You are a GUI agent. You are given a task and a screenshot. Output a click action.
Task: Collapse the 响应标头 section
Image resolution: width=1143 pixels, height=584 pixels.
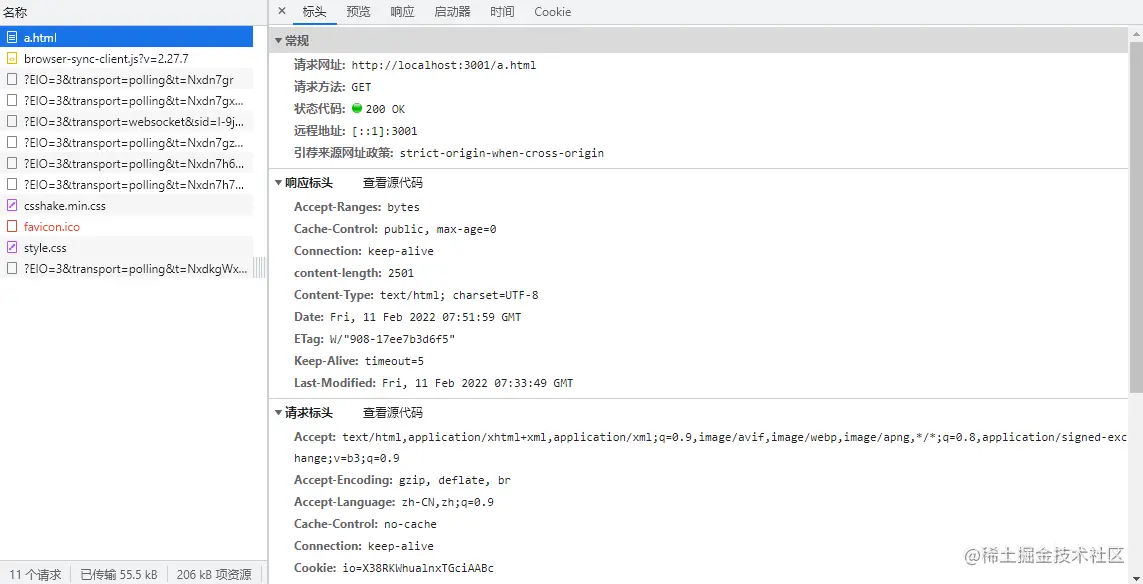pyautogui.click(x=278, y=183)
